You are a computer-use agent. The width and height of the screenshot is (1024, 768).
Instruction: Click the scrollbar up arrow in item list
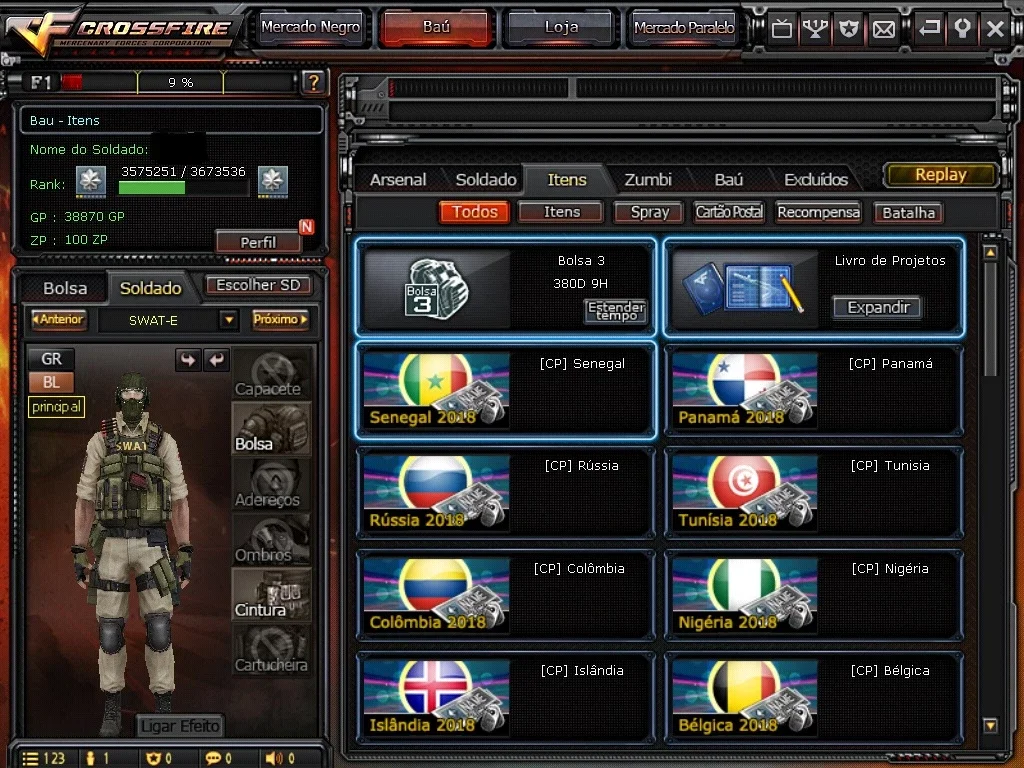pyautogui.click(x=990, y=252)
